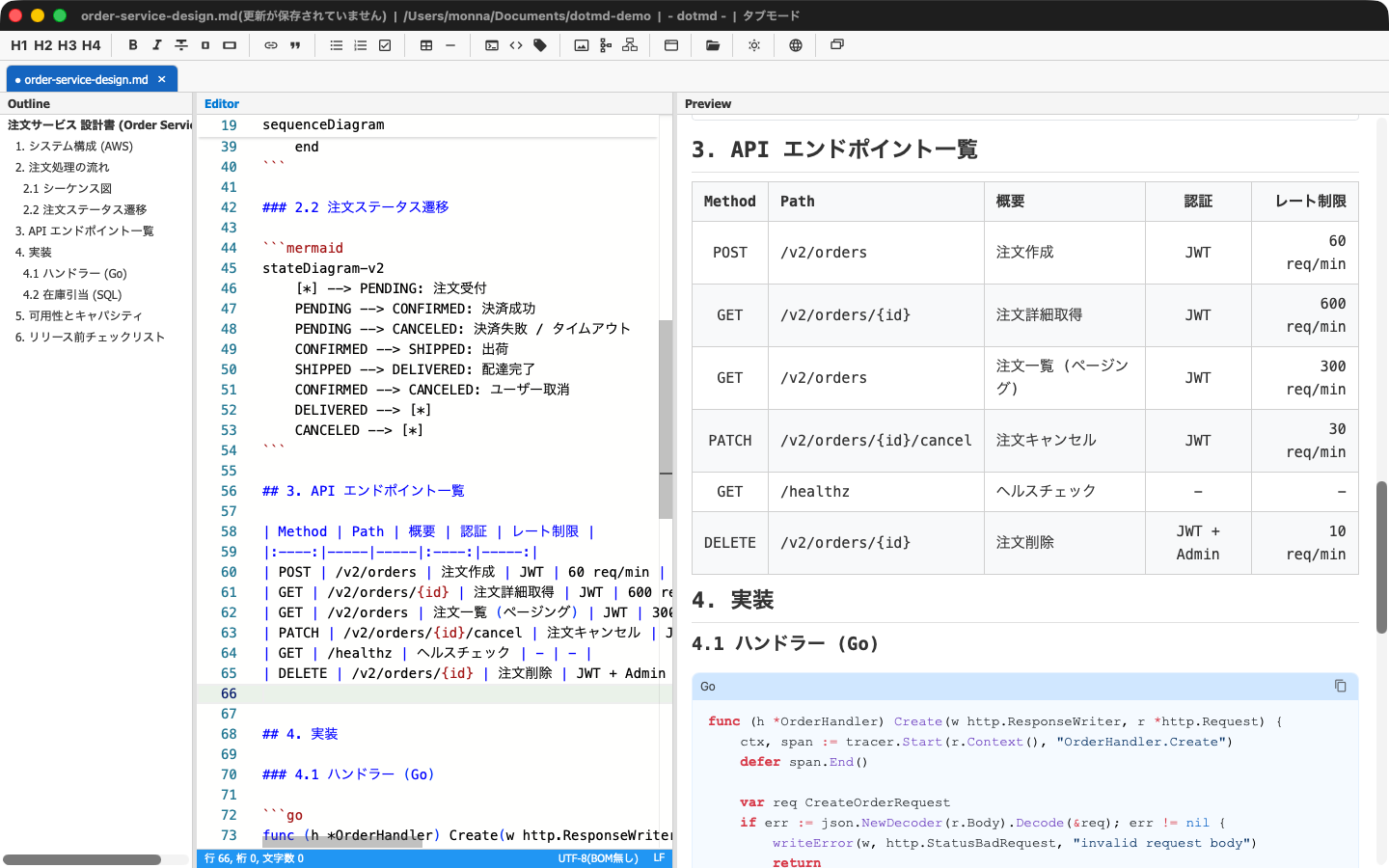Screen dimensions: 1389x868
Task: Toggle bold formatting
Action: tap(133, 45)
